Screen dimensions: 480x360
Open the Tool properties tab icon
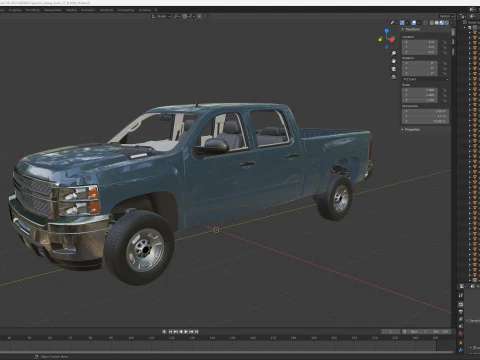[x=461, y=295]
